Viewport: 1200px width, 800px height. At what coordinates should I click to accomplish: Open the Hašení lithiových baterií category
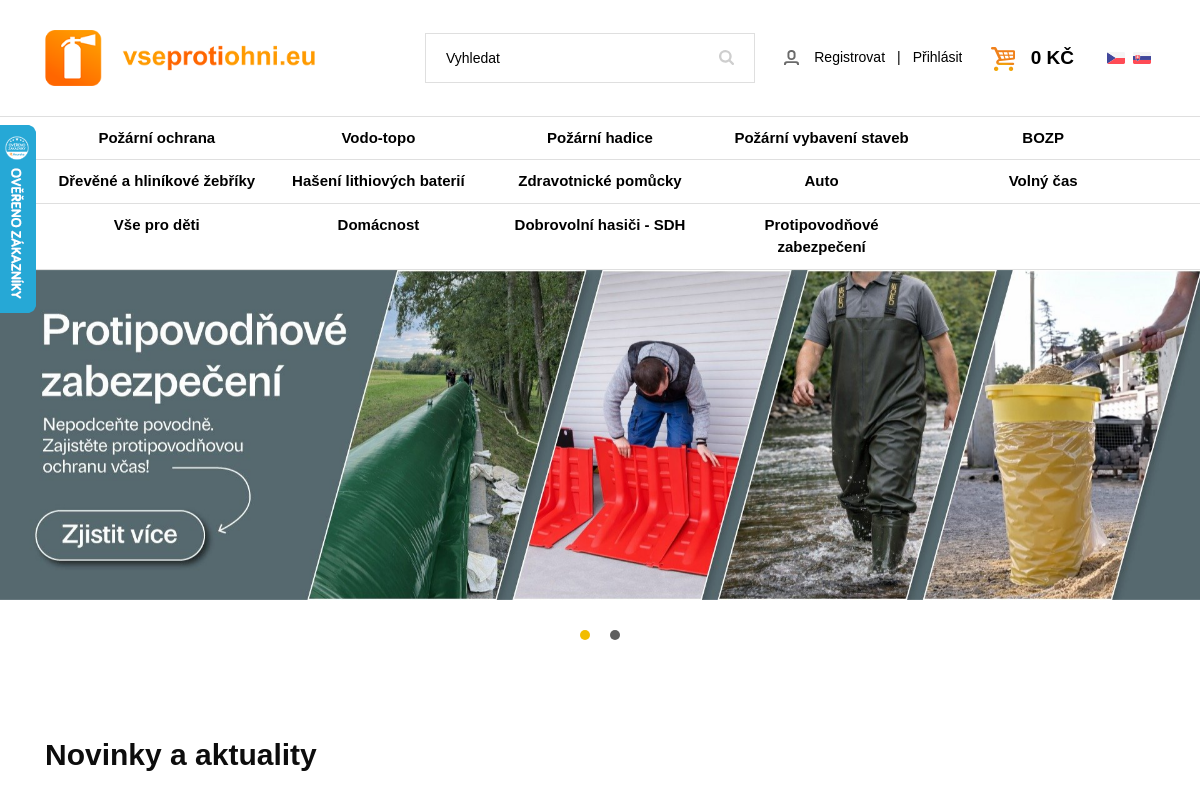pos(378,181)
